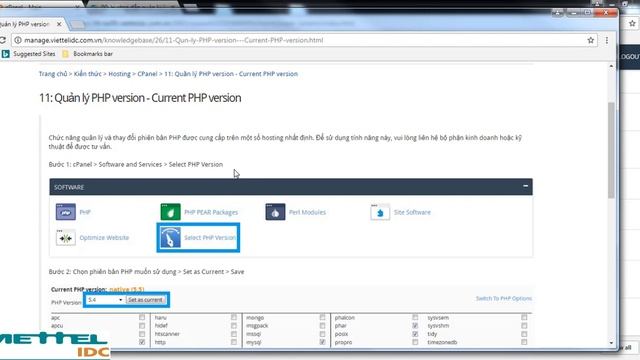The height and width of the screenshot is (360, 640).
Task: Enable the phalcon extension checkbox
Action: coord(415,317)
